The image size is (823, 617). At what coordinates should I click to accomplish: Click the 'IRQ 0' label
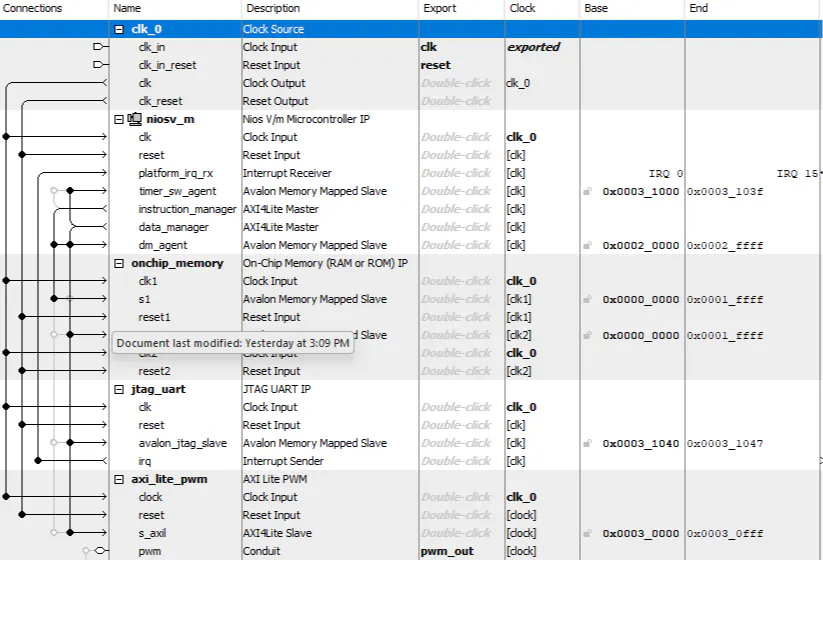click(x=666, y=174)
